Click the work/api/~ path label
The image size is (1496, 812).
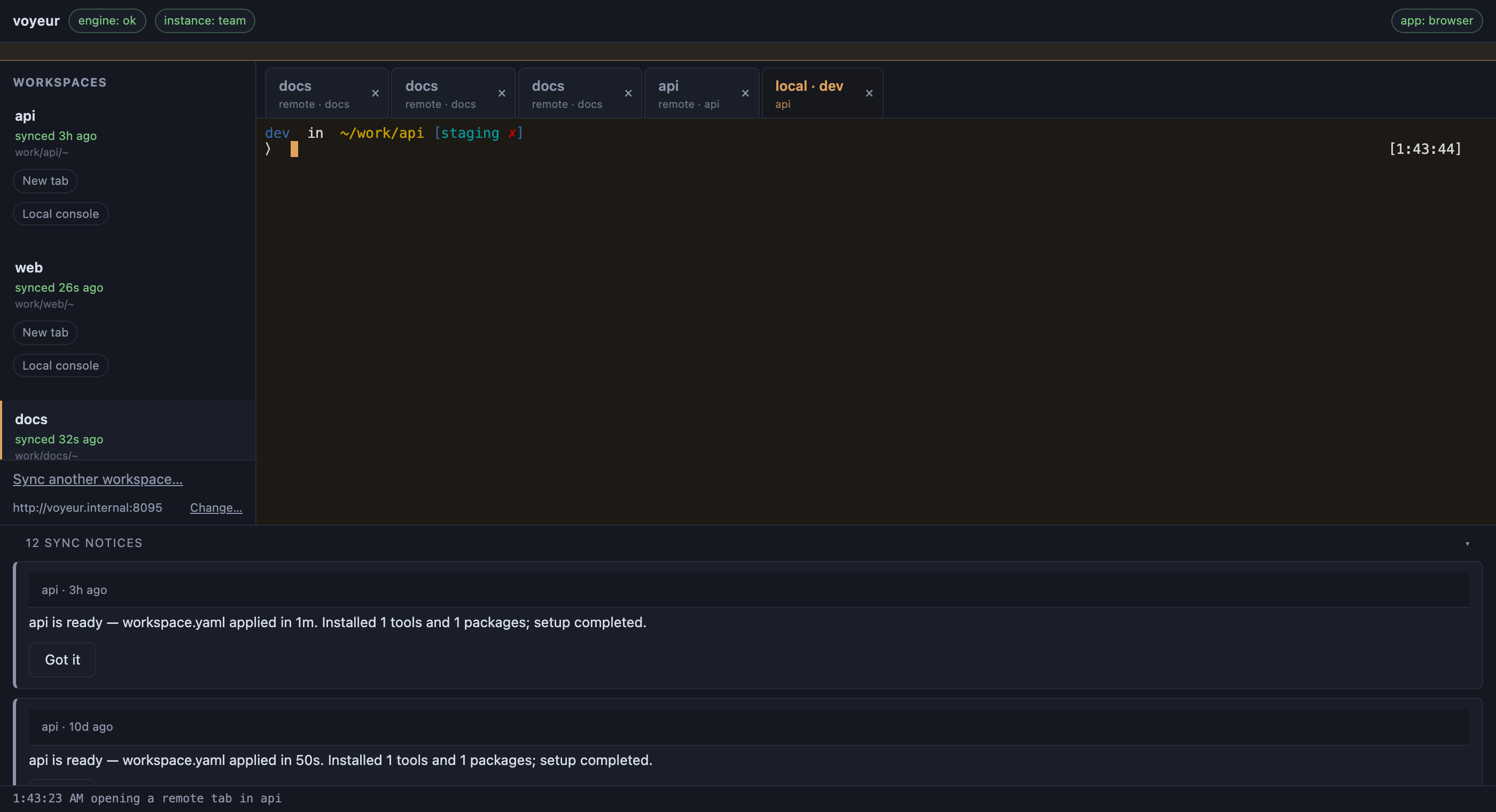point(42,152)
